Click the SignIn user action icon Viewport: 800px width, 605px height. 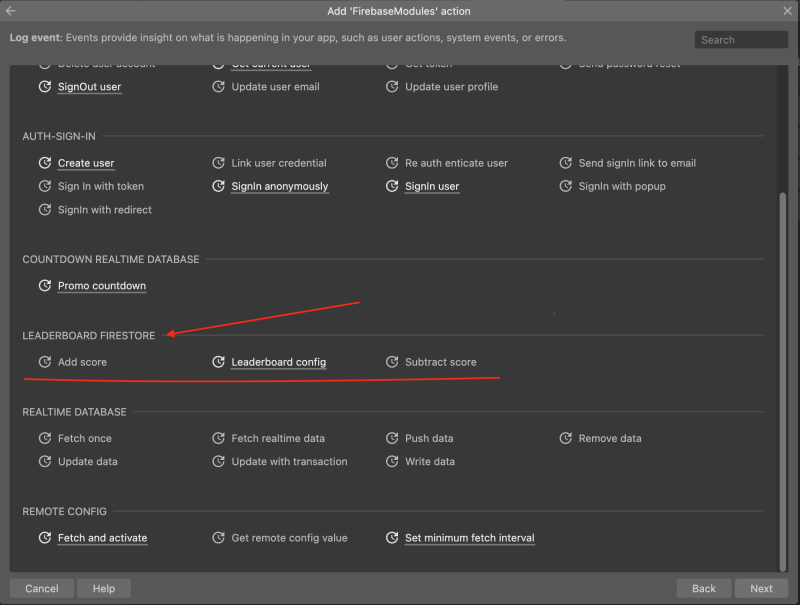(x=392, y=186)
